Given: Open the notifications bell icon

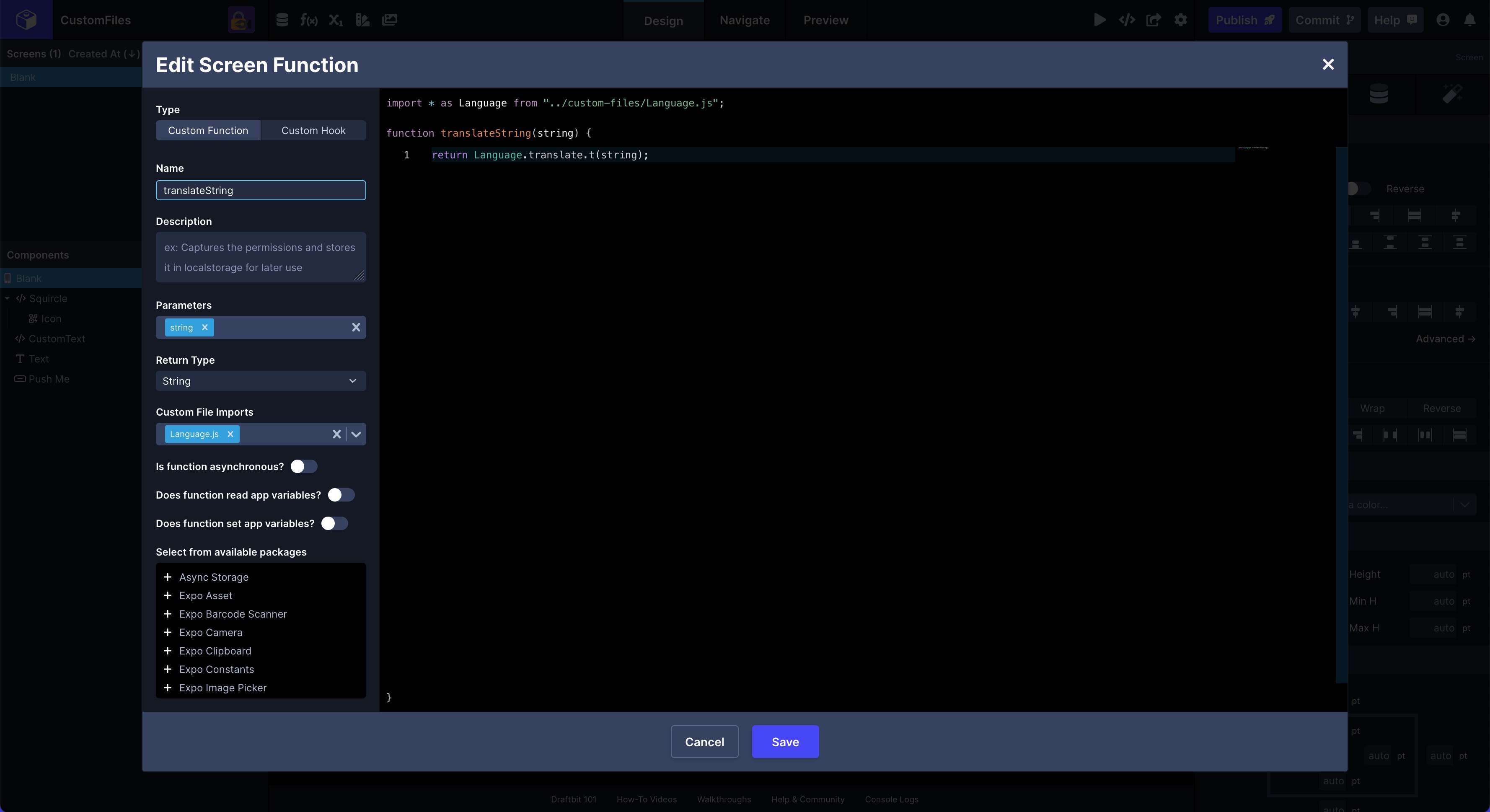Looking at the screenshot, I should click(1470, 20).
